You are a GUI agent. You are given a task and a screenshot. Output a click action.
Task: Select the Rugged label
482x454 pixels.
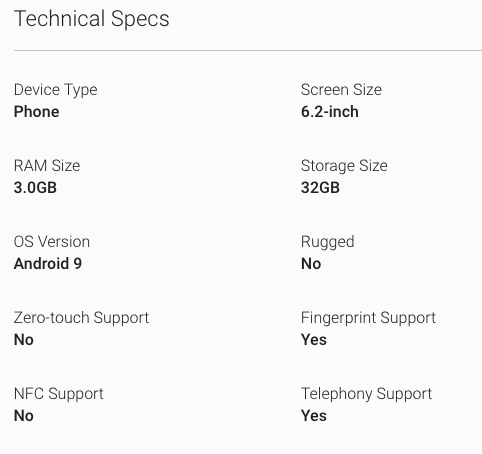click(328, 242)
